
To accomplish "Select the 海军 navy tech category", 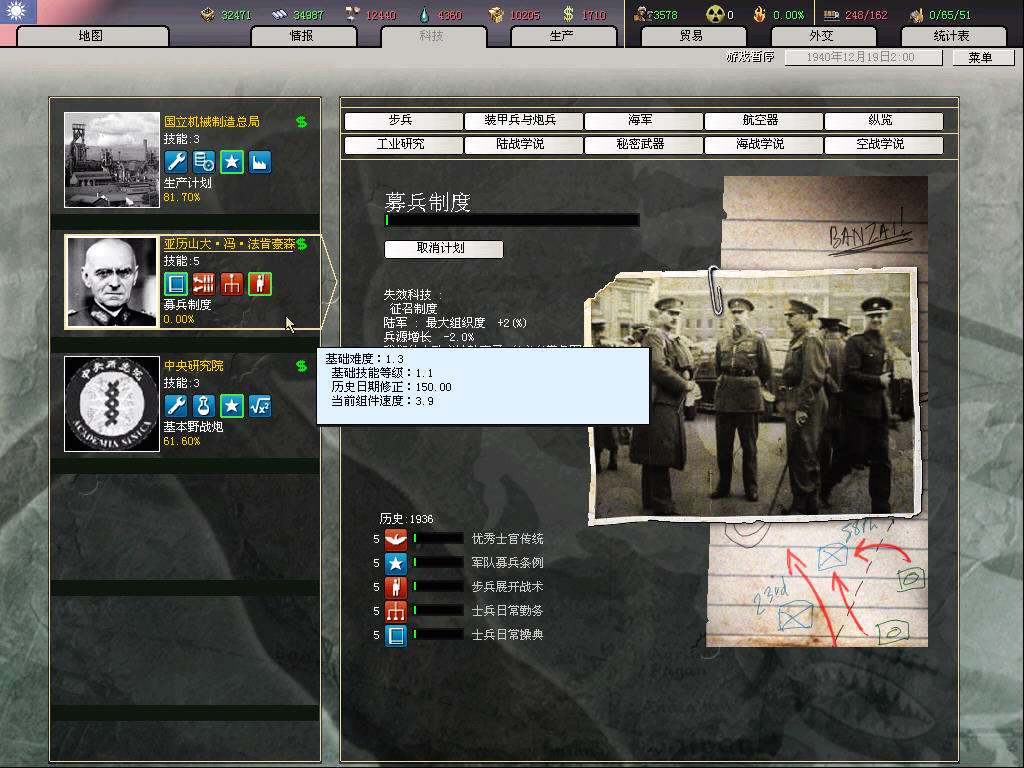I will [643, 121].
